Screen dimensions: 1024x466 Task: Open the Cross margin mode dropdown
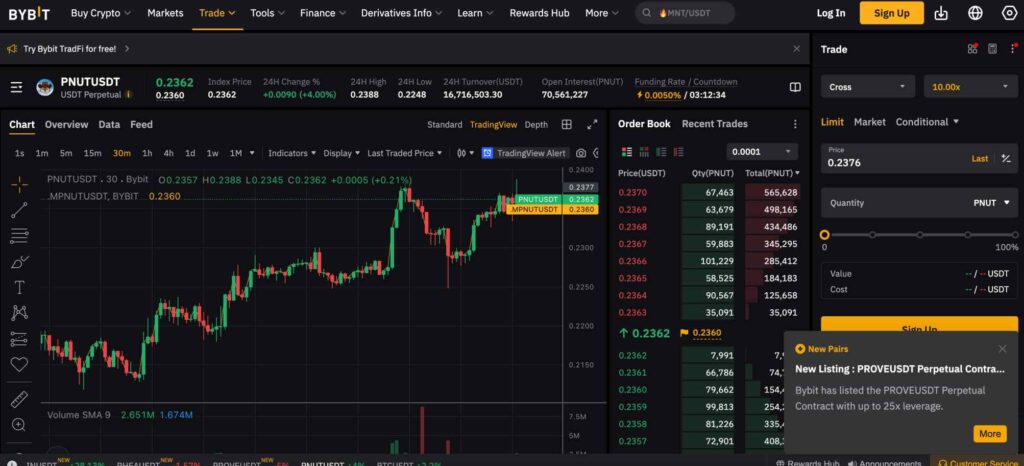pos(868,87)
